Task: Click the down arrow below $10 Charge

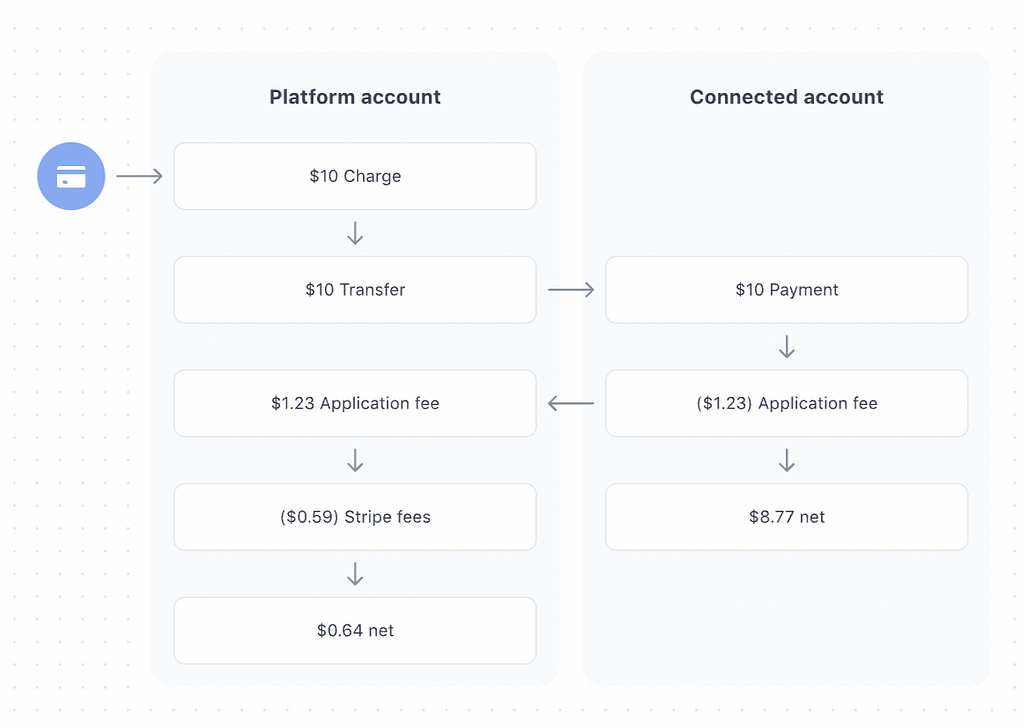Action: point(355,233)
